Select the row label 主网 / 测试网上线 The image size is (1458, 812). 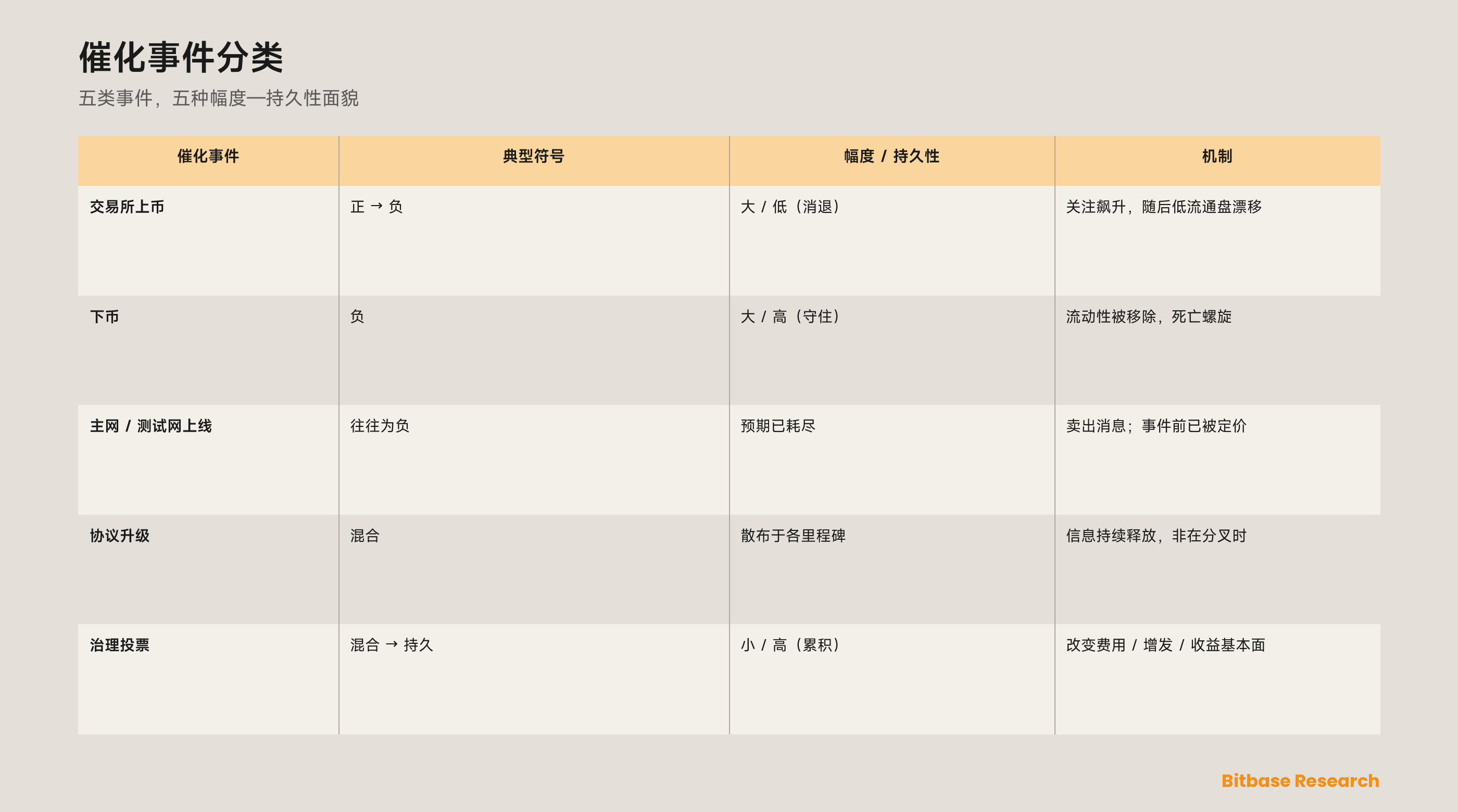coord(151,426)
